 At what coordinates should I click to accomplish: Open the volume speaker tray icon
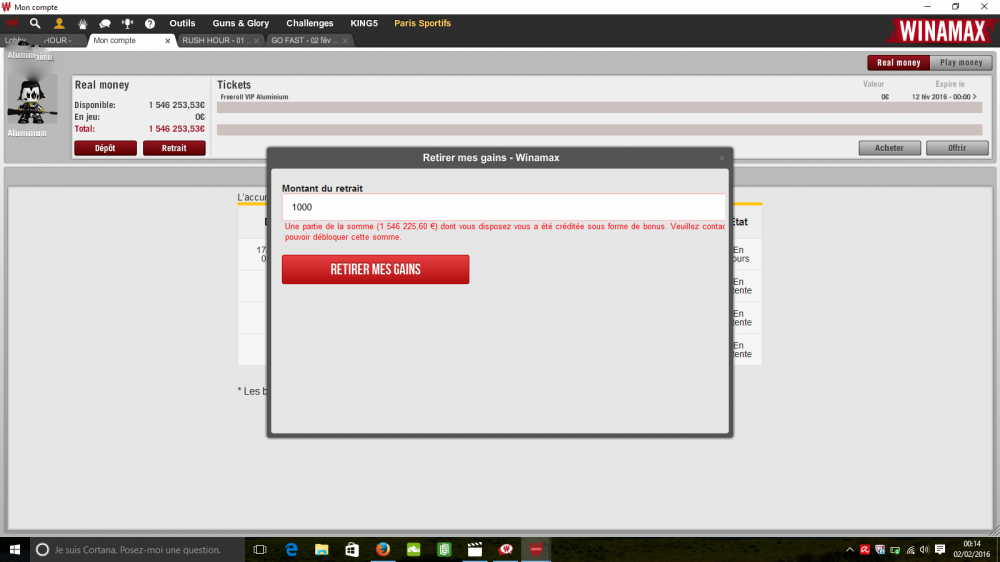click(x=925, y=550)
